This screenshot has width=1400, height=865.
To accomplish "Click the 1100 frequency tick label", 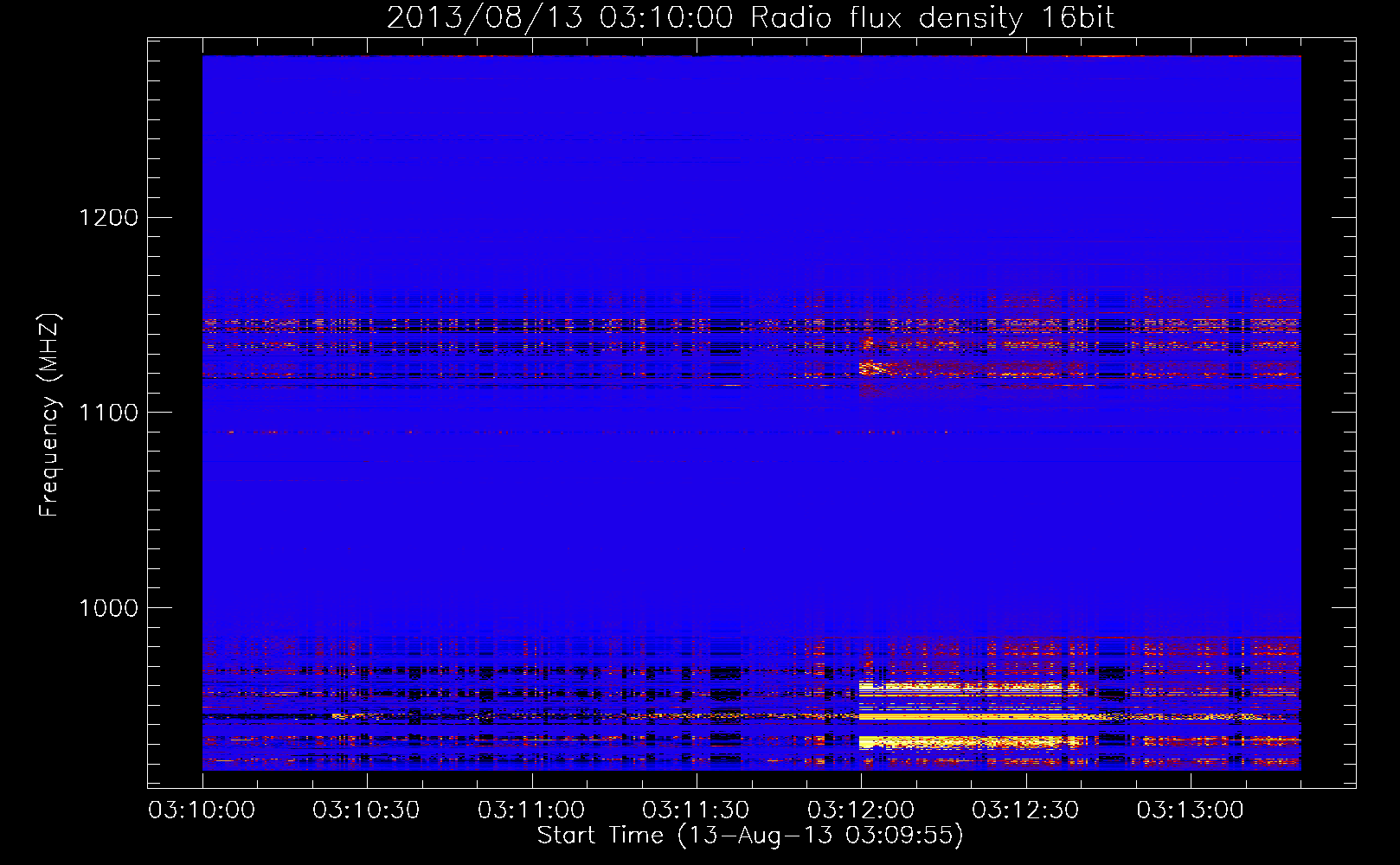I will 108,413.
